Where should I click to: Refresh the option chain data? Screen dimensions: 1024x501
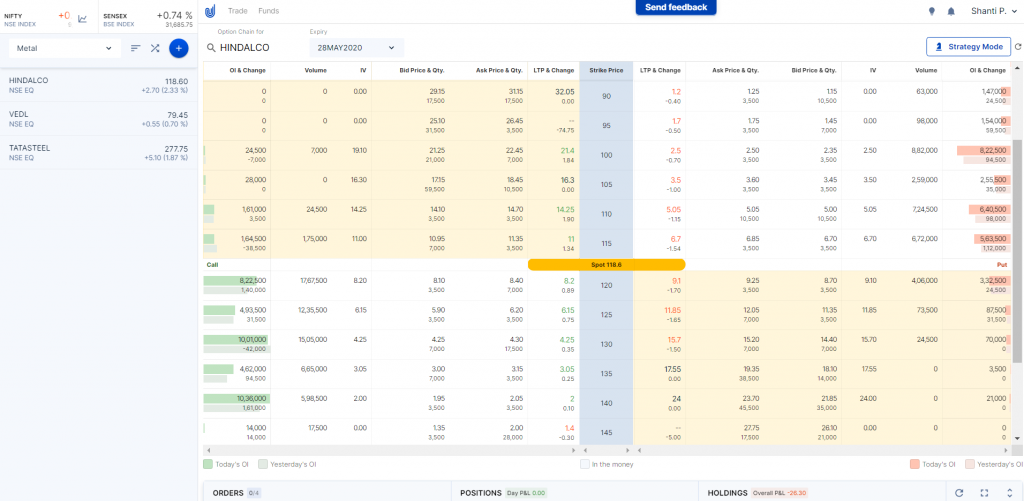pyautogui.click(x=1017, y=47)
